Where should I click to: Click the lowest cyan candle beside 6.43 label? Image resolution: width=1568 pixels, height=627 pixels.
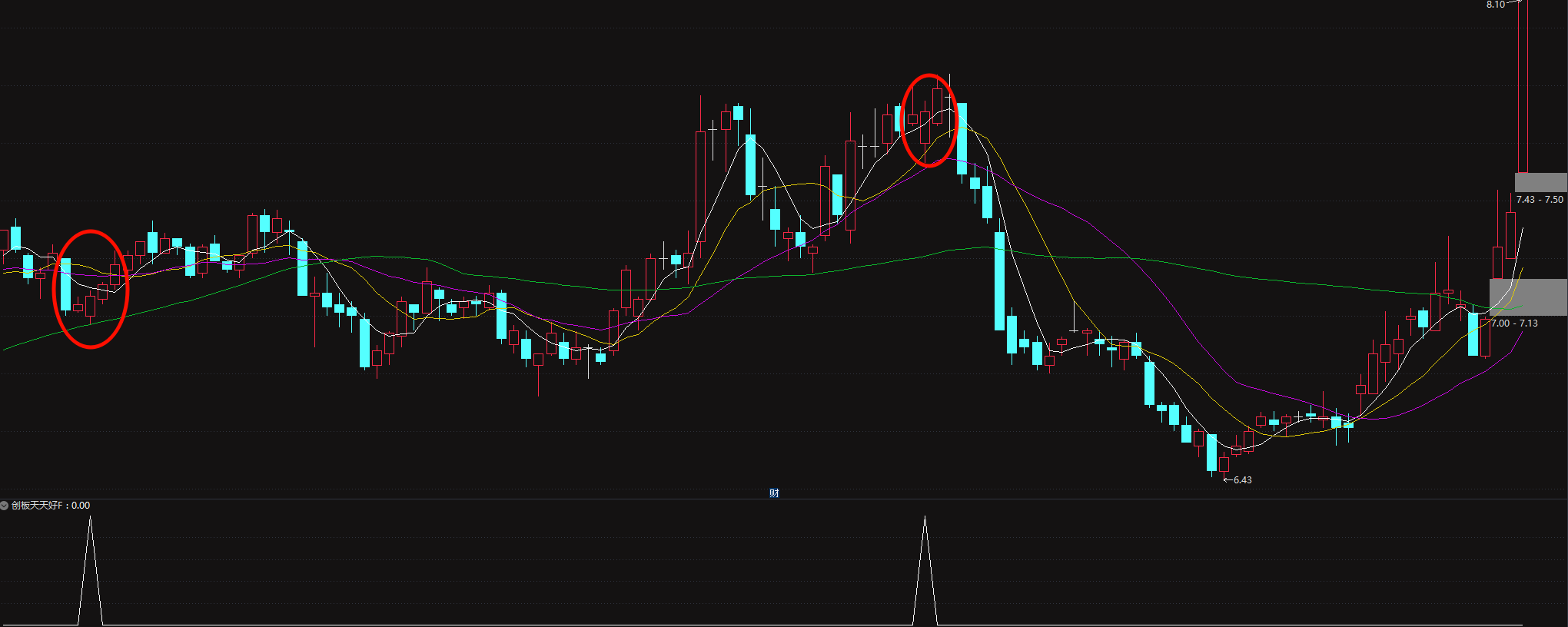tap(1211, 452)
